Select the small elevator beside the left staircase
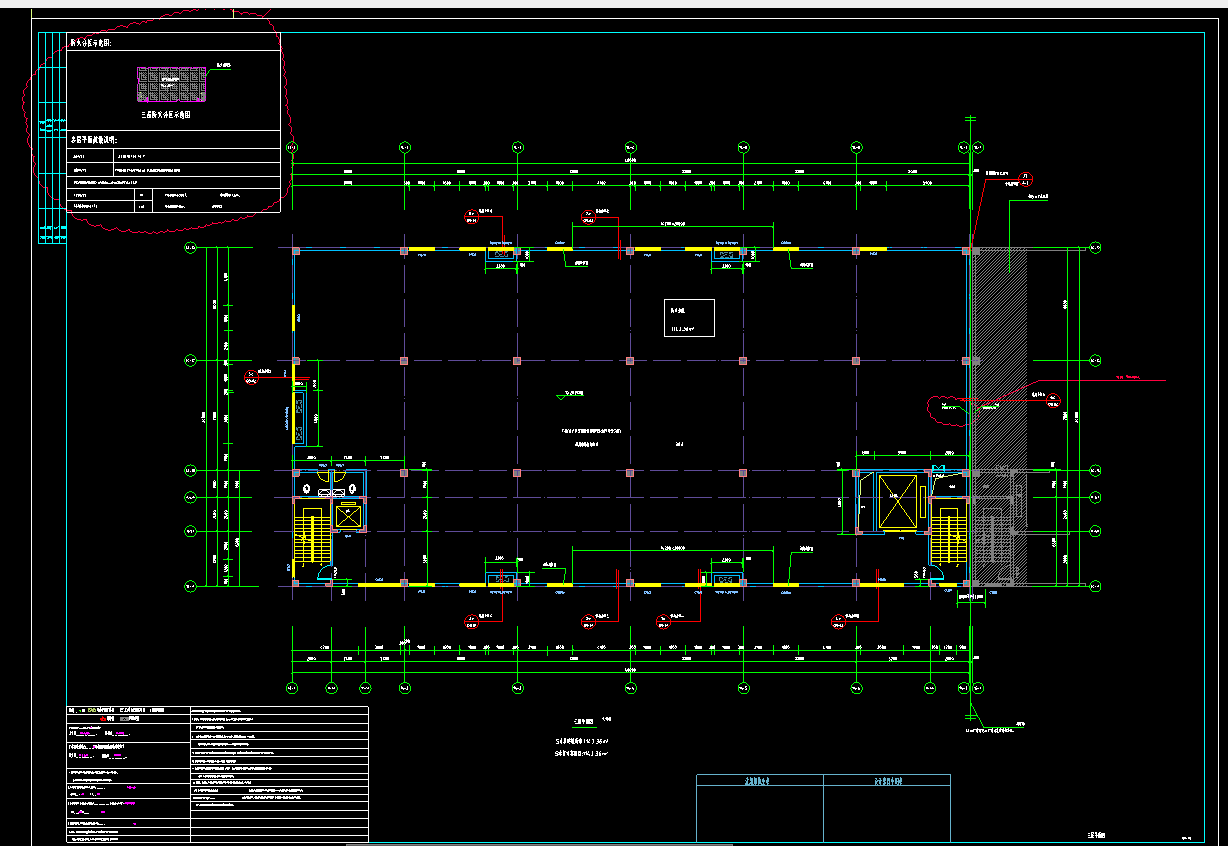 pyautogui.click(x=348, y=516)
